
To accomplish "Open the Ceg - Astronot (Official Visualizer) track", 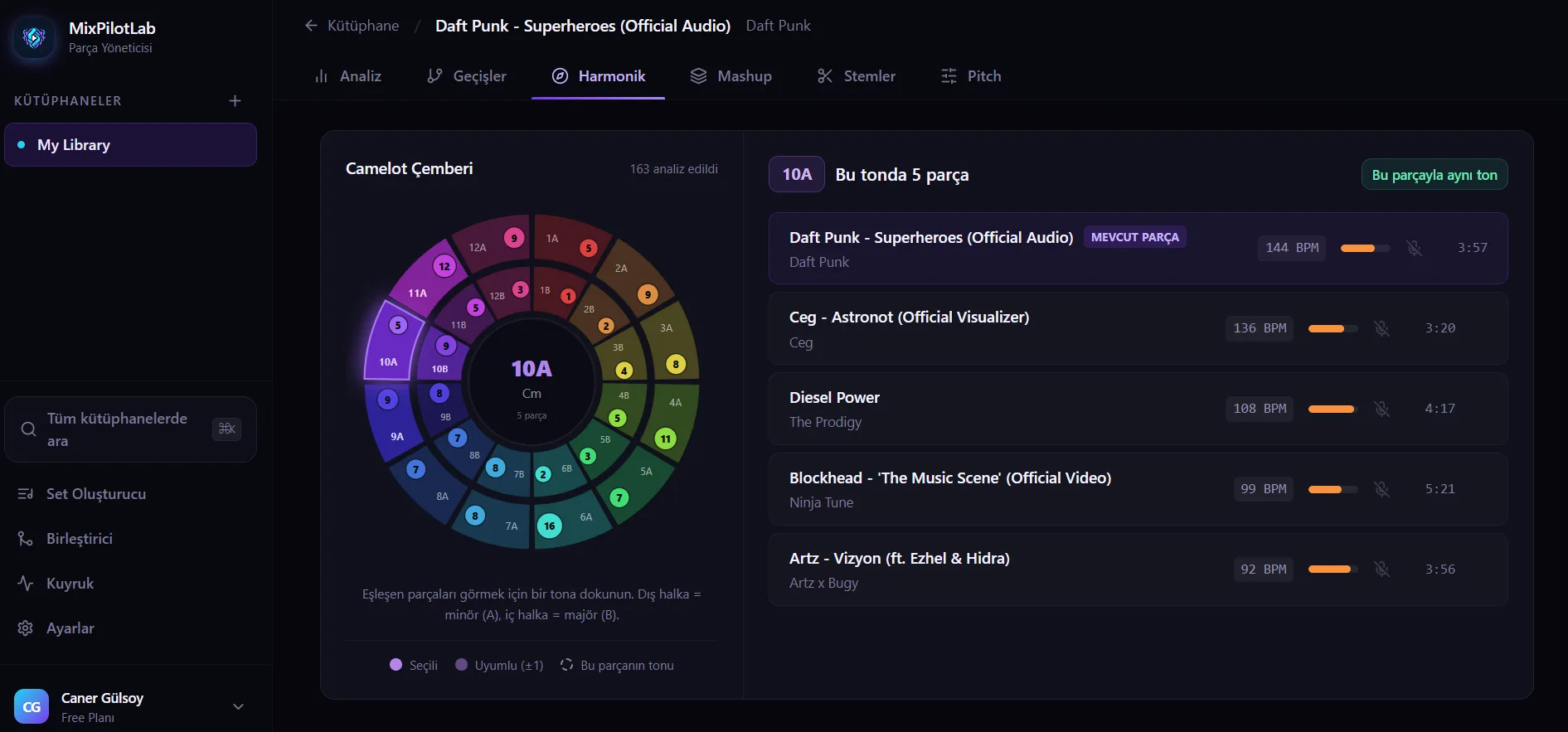I will click(1138, 328).
